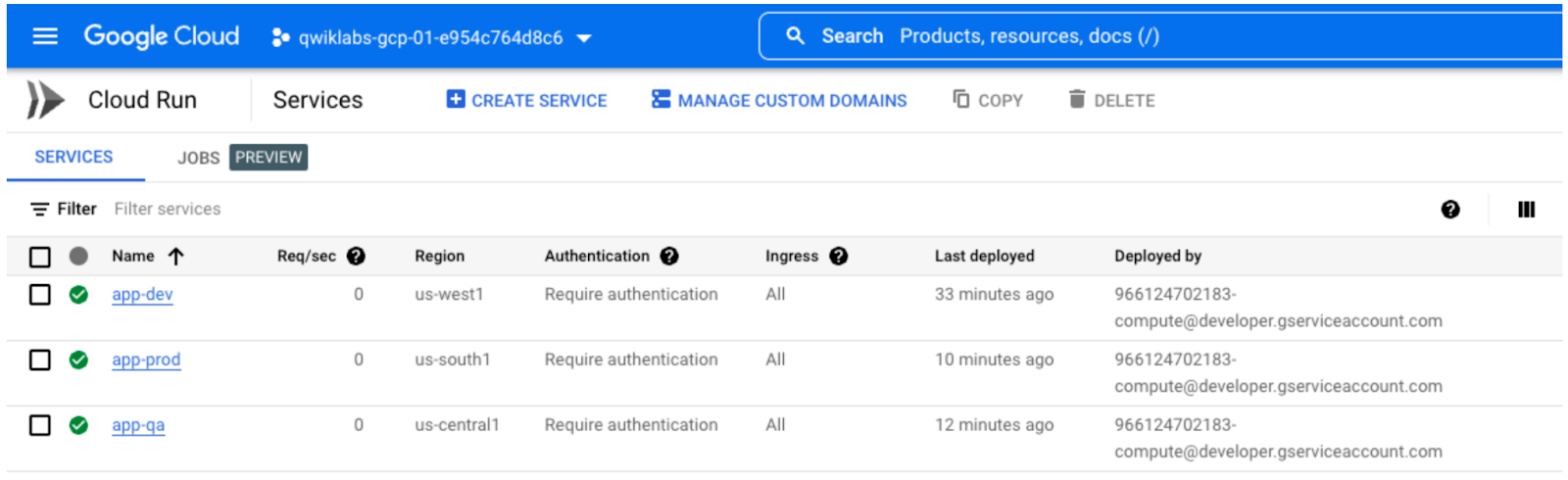The width and height of the screenshot is (1568, 480).
Task: Tick the checkbox for app-dev service
Action: pyautogui.click(x=40, y=295)
